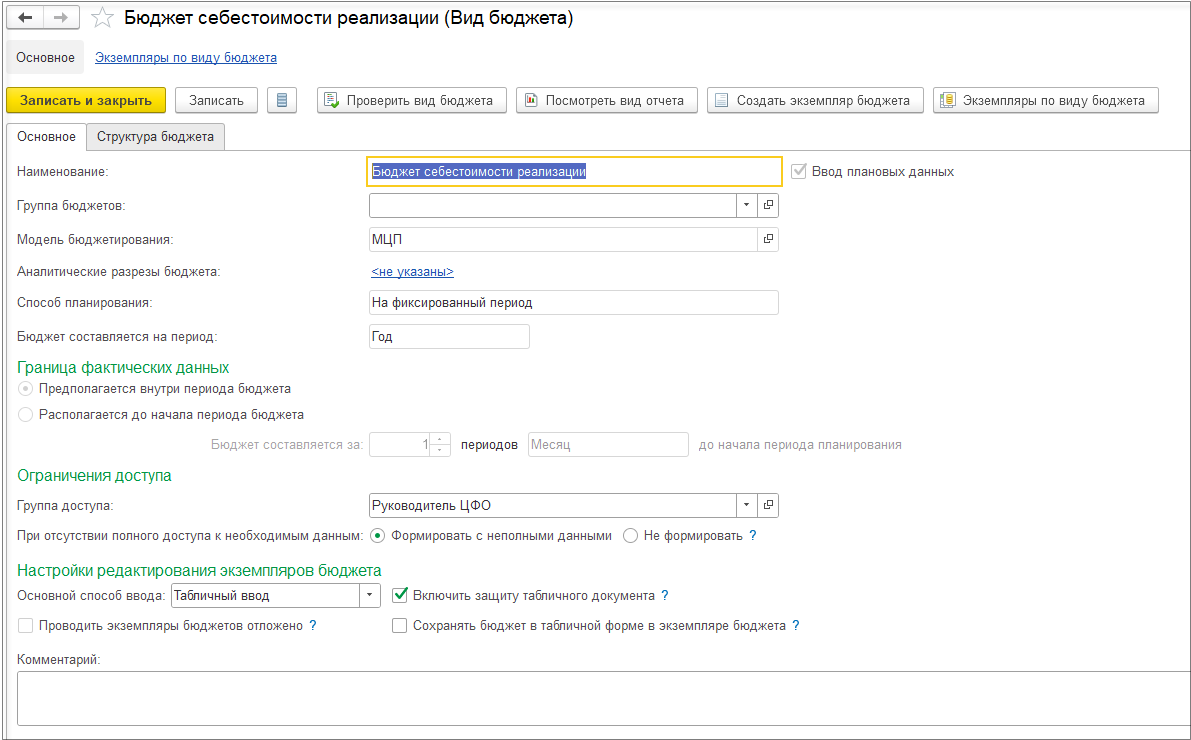Click help icon beside Включить защиту табличного документа
1191x740 pixels.
[664, 596]
